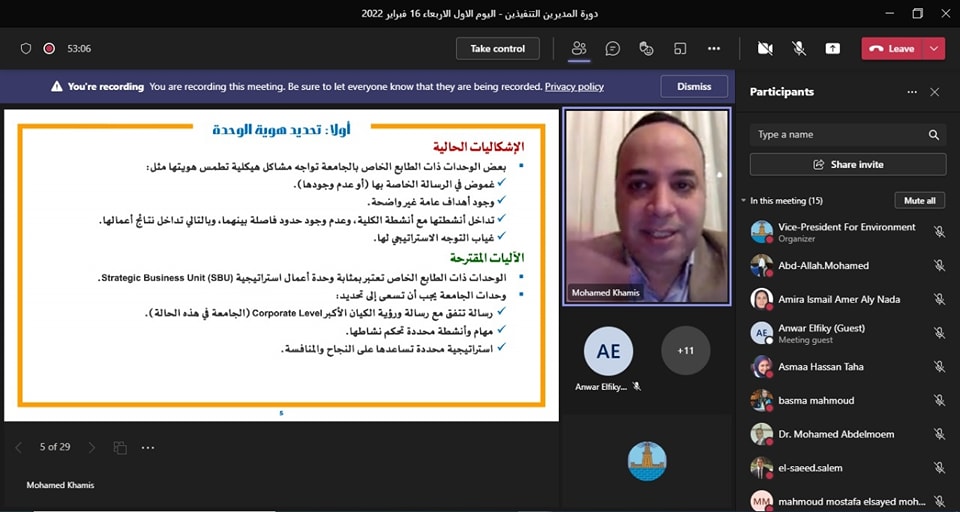Click the 'Type a name' search field
The width and height of the screenshot is (960, 512).
(x=838, y=135)
